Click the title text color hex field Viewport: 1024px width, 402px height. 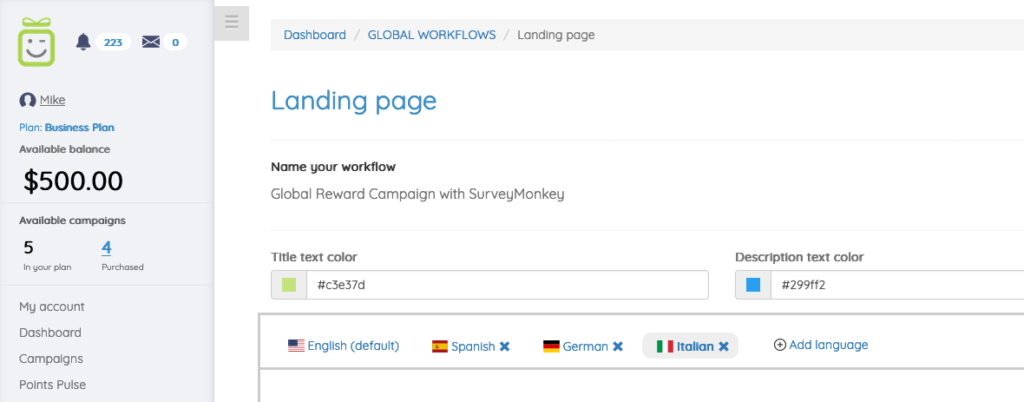pyautogui.click(x=507, y=285)
